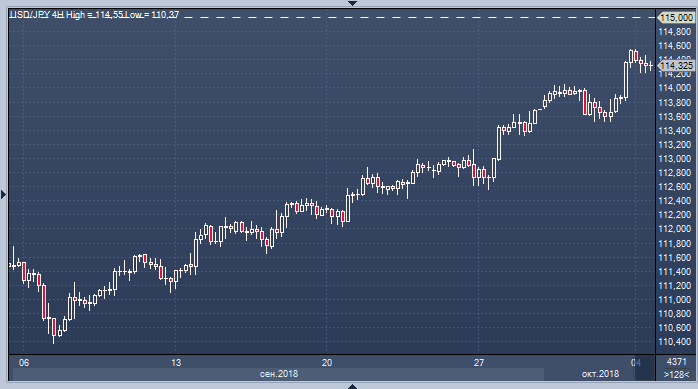Select the 4371 bar count value
This screenshot has height=389, width=698.
pos(676,362)
